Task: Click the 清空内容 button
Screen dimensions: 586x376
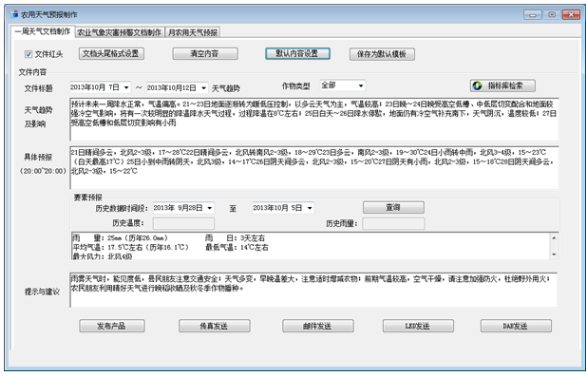Action: 205,53
